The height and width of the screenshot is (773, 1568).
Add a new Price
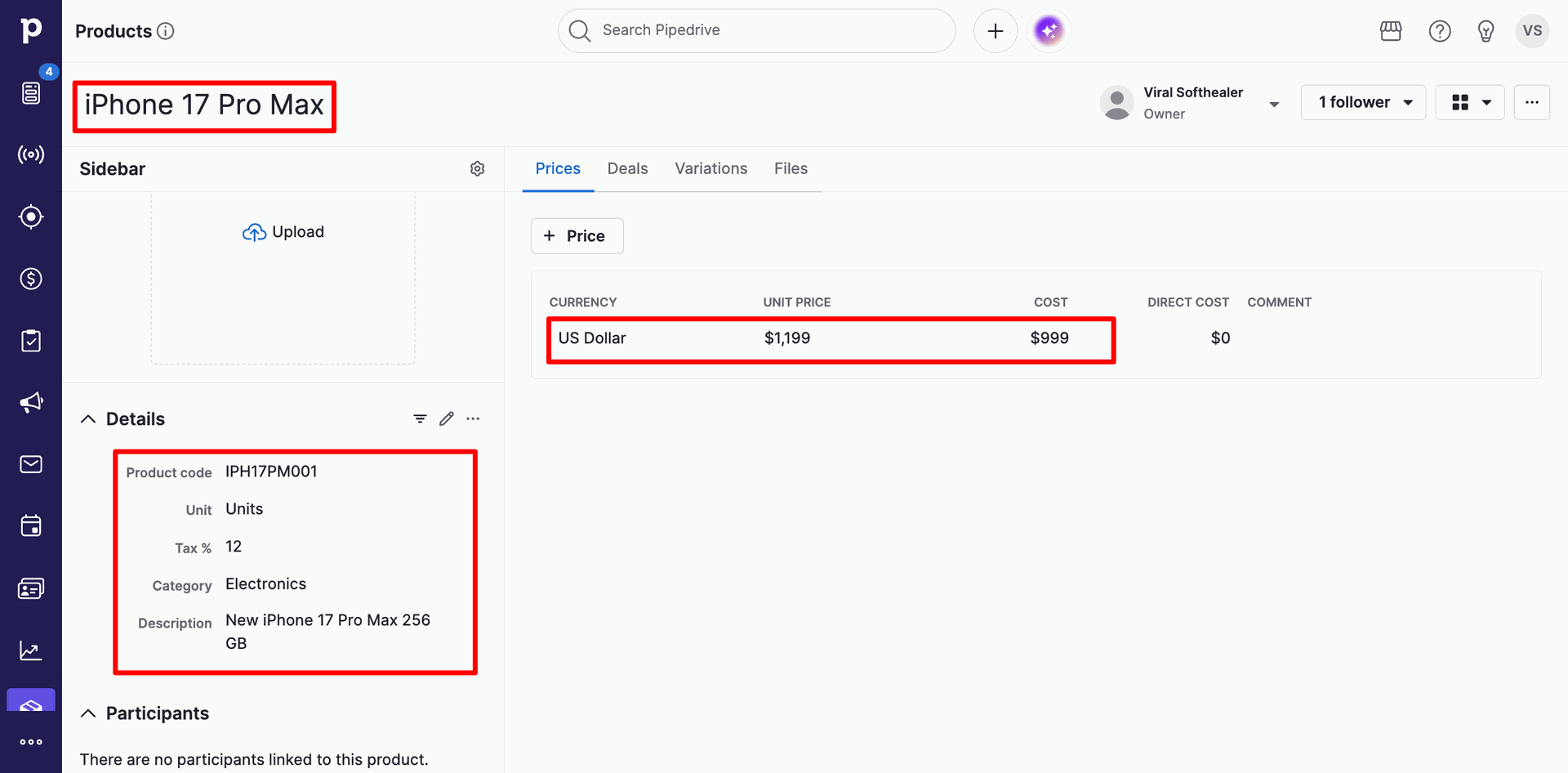[x=577, y=236]
